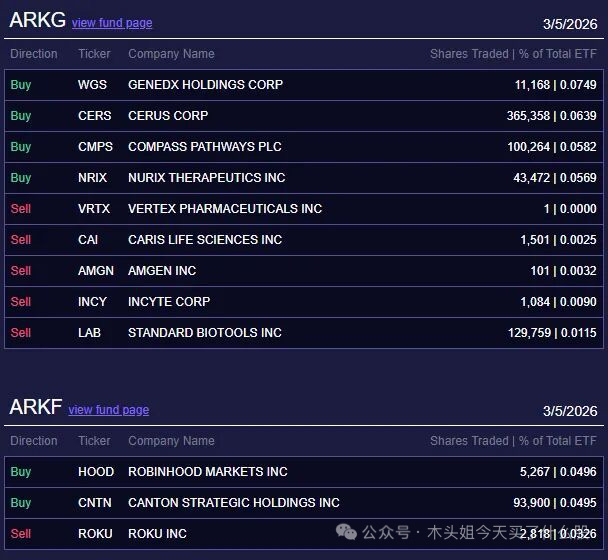The image size is (608, 560).
Task: Click NURIX THERAPEUTICS INC company name
Action: (x=207, y=178)
